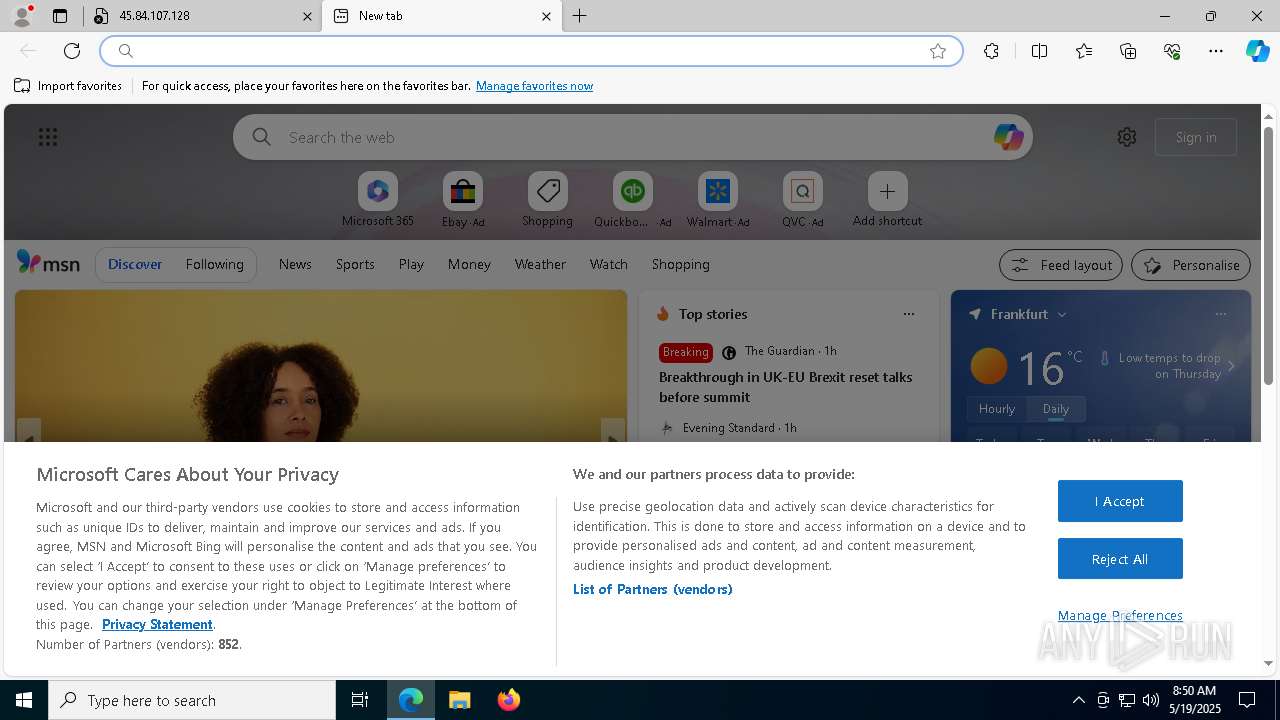
Task: Open the Weather menu item
Action: click(x=540, y=264)
